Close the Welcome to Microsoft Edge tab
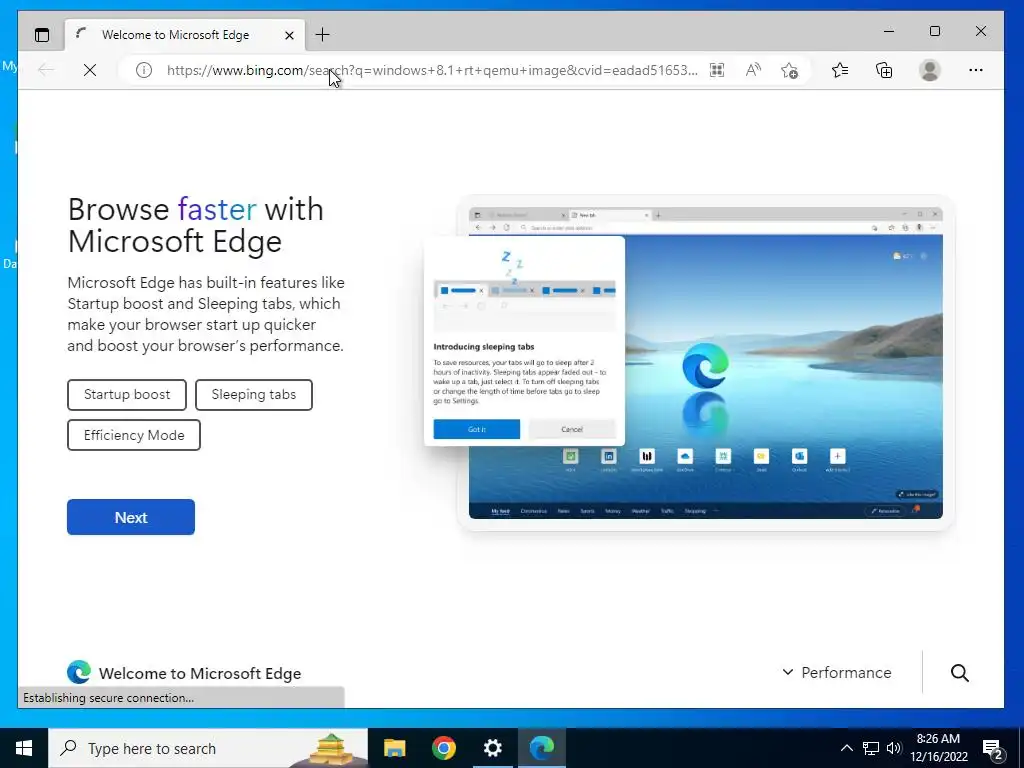 click(289, 35)
